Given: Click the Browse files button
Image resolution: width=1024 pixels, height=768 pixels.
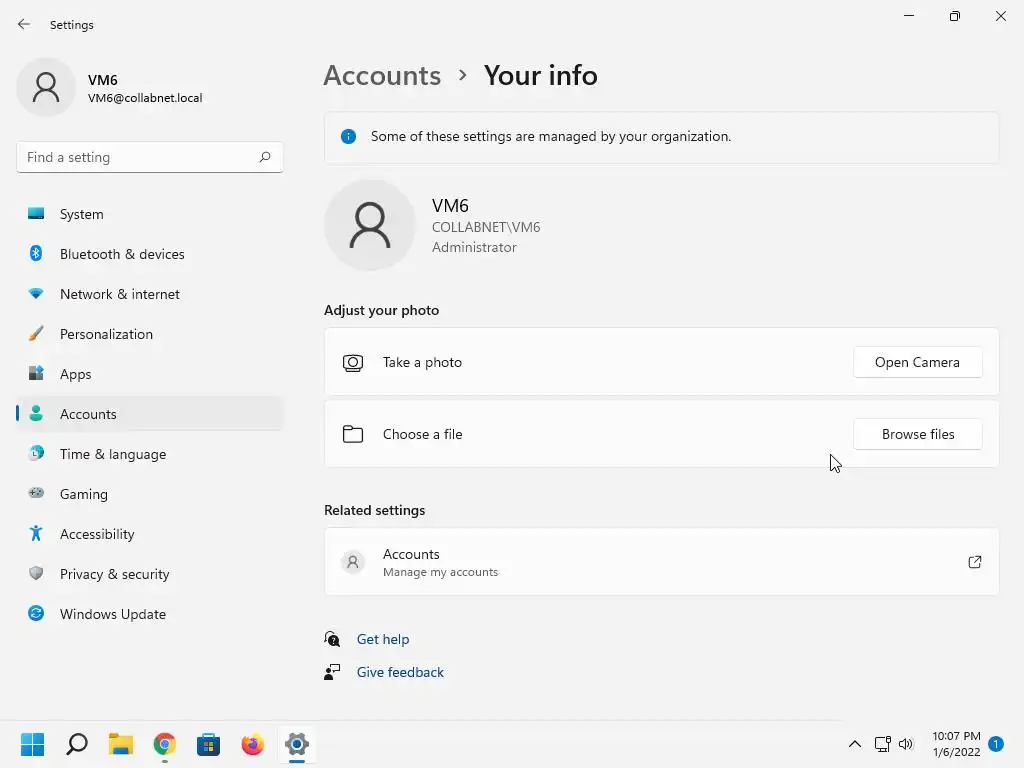Looking at the screenshot, I should tap(917, 434).
